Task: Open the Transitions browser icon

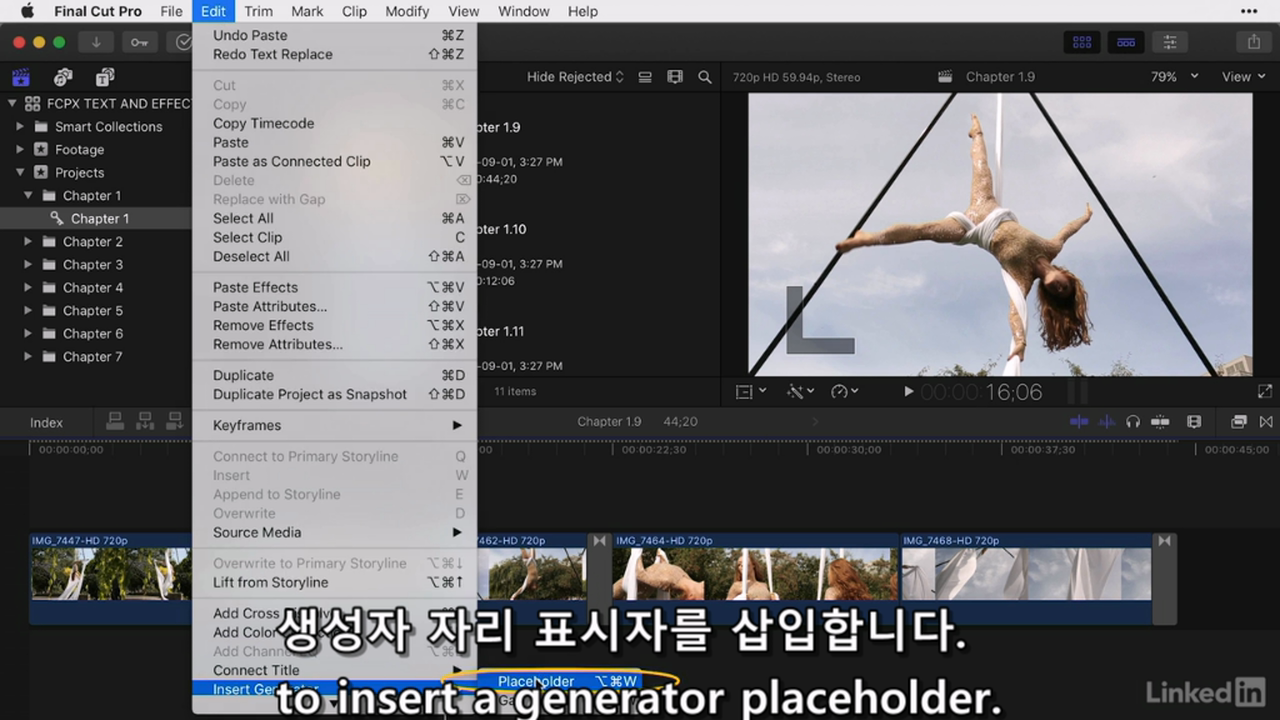Action: (x=1266, y=422)
